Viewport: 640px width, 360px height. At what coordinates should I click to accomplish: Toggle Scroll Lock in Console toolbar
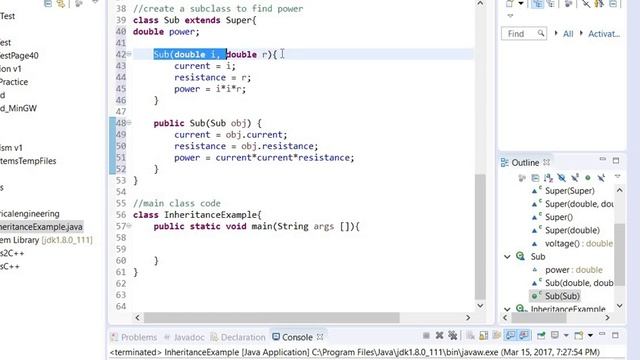pyautogui.click(x=484, y=336)
